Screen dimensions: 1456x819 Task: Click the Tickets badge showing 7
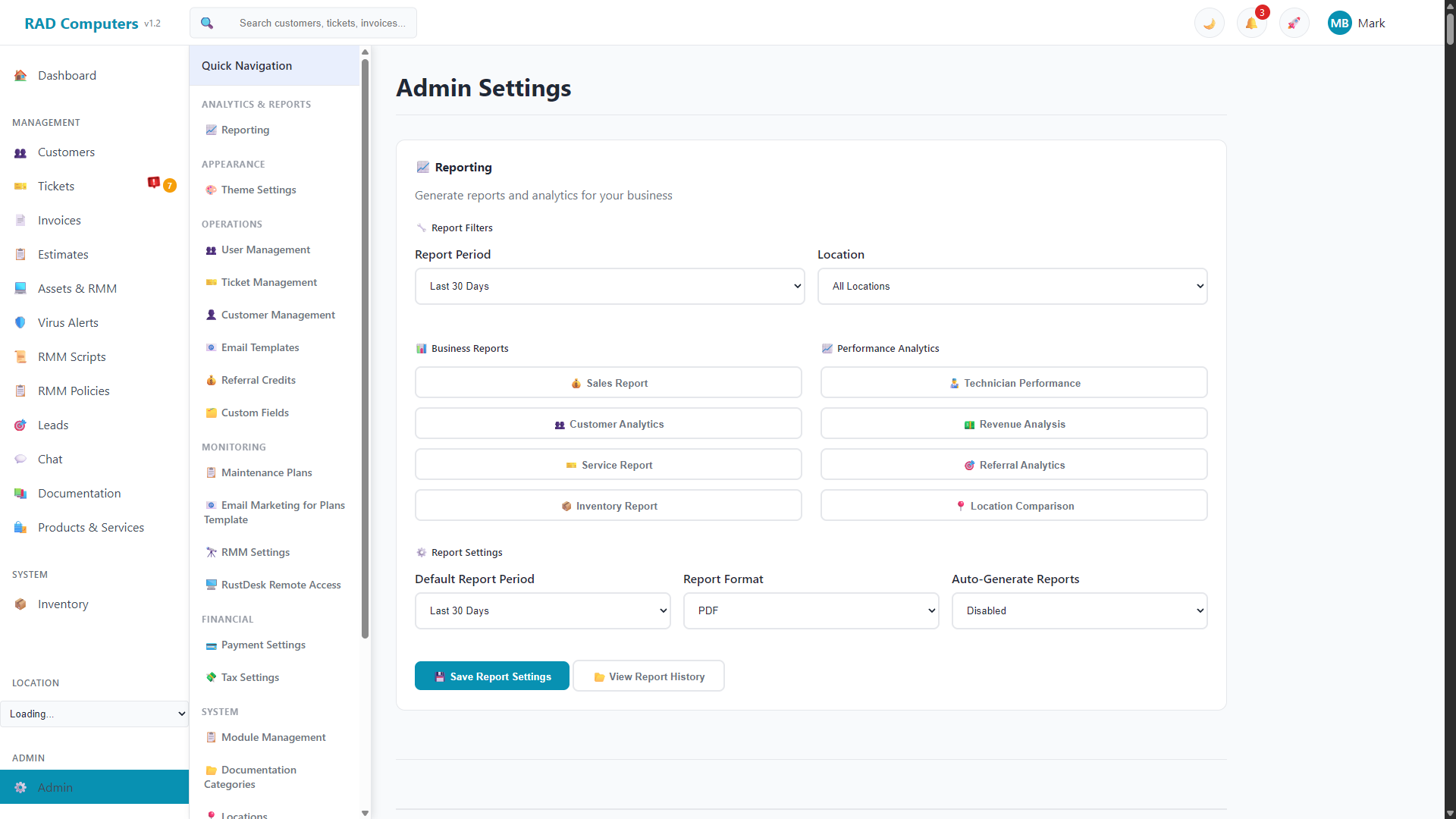170,185
